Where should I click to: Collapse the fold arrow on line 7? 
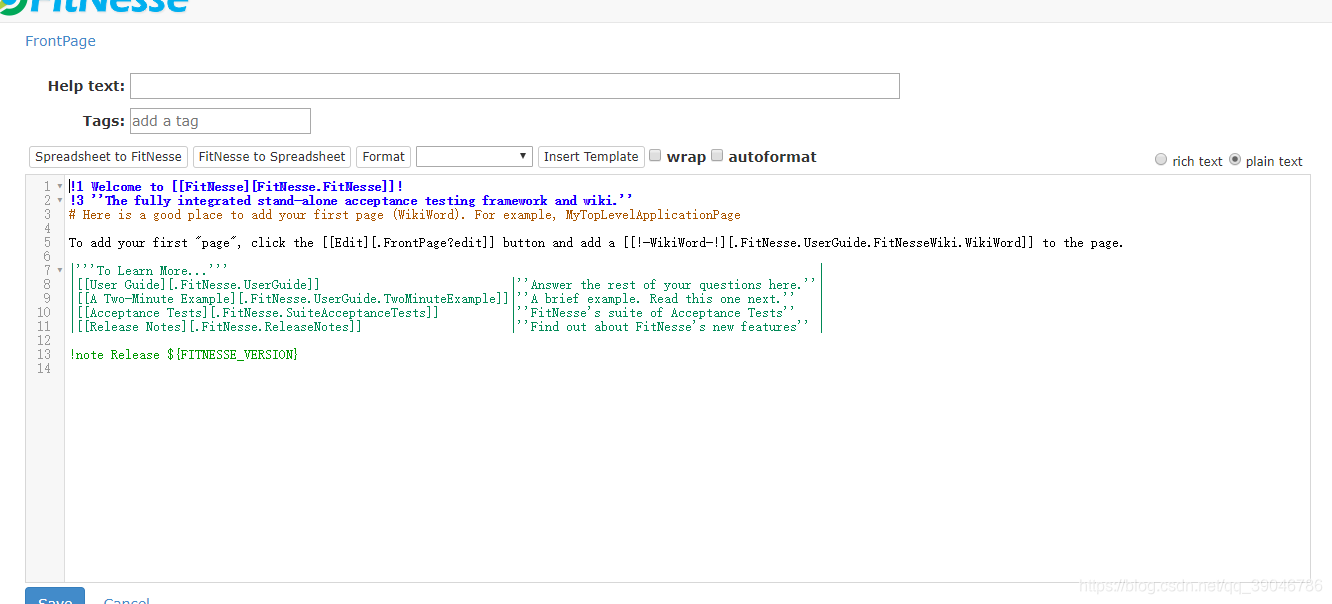click(59, 271)
